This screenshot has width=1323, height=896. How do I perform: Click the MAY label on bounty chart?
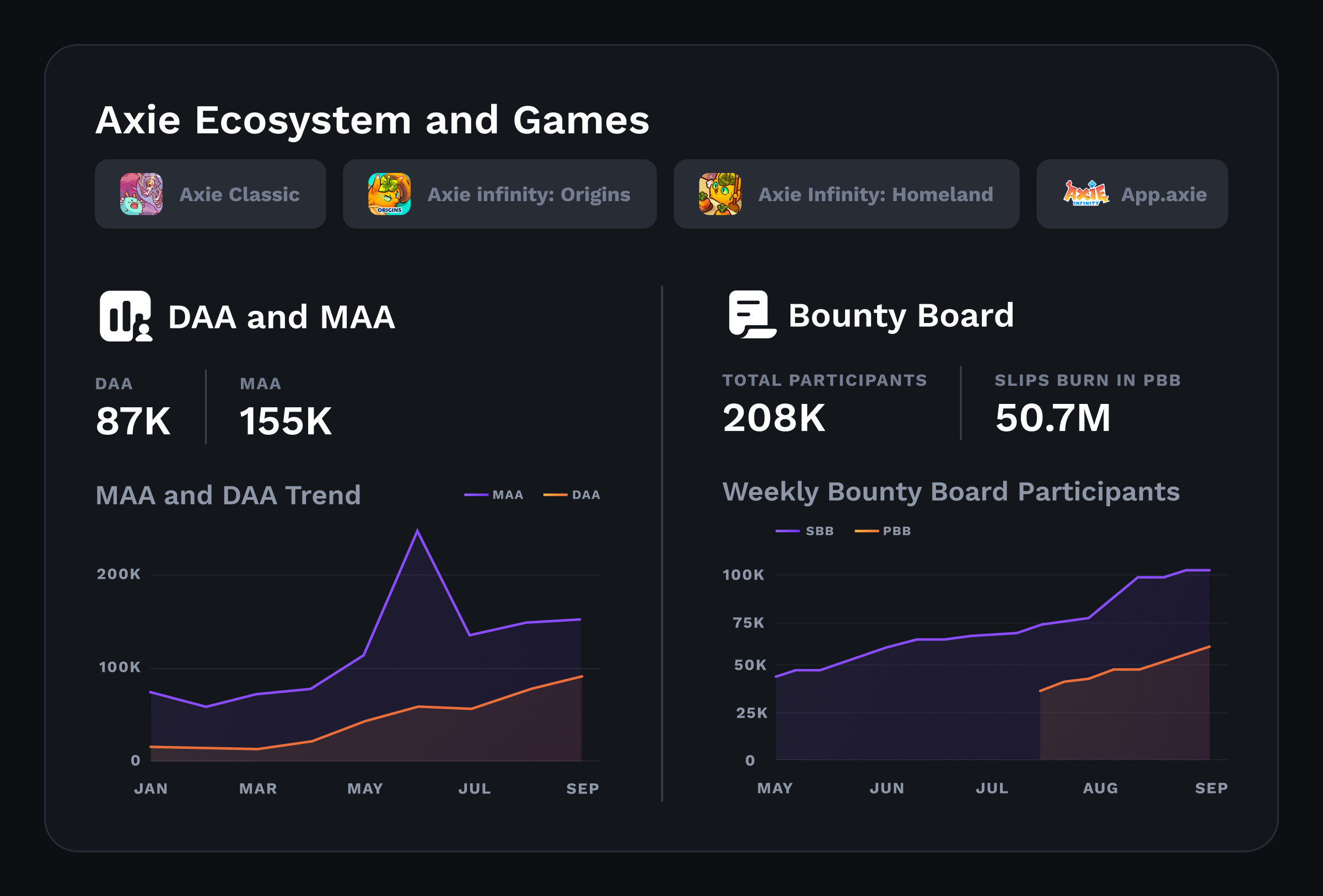point(776,789)
